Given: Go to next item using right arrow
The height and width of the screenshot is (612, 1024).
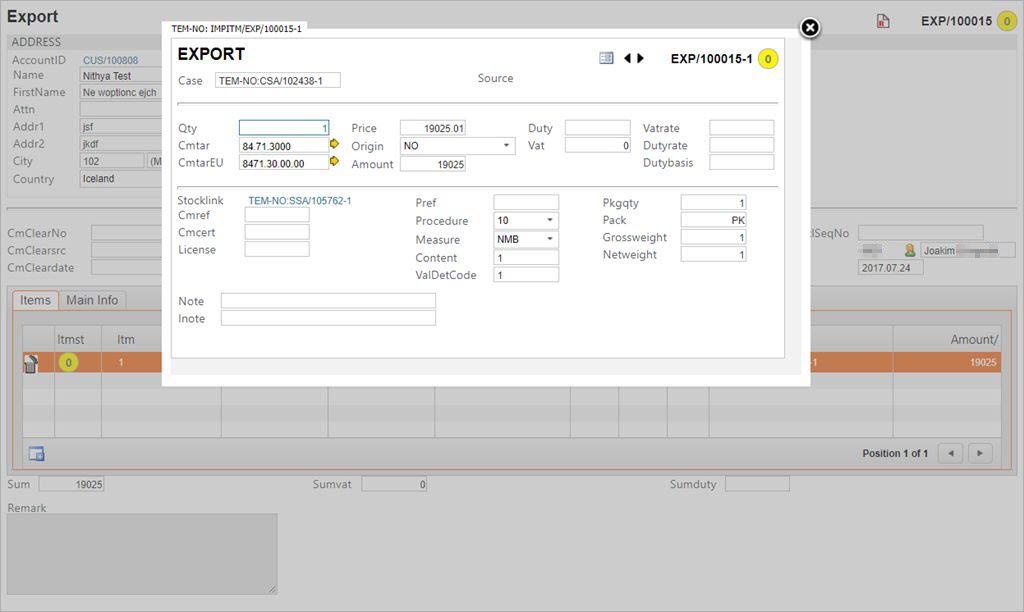Looking at the screenshot, I should point(641,59).
